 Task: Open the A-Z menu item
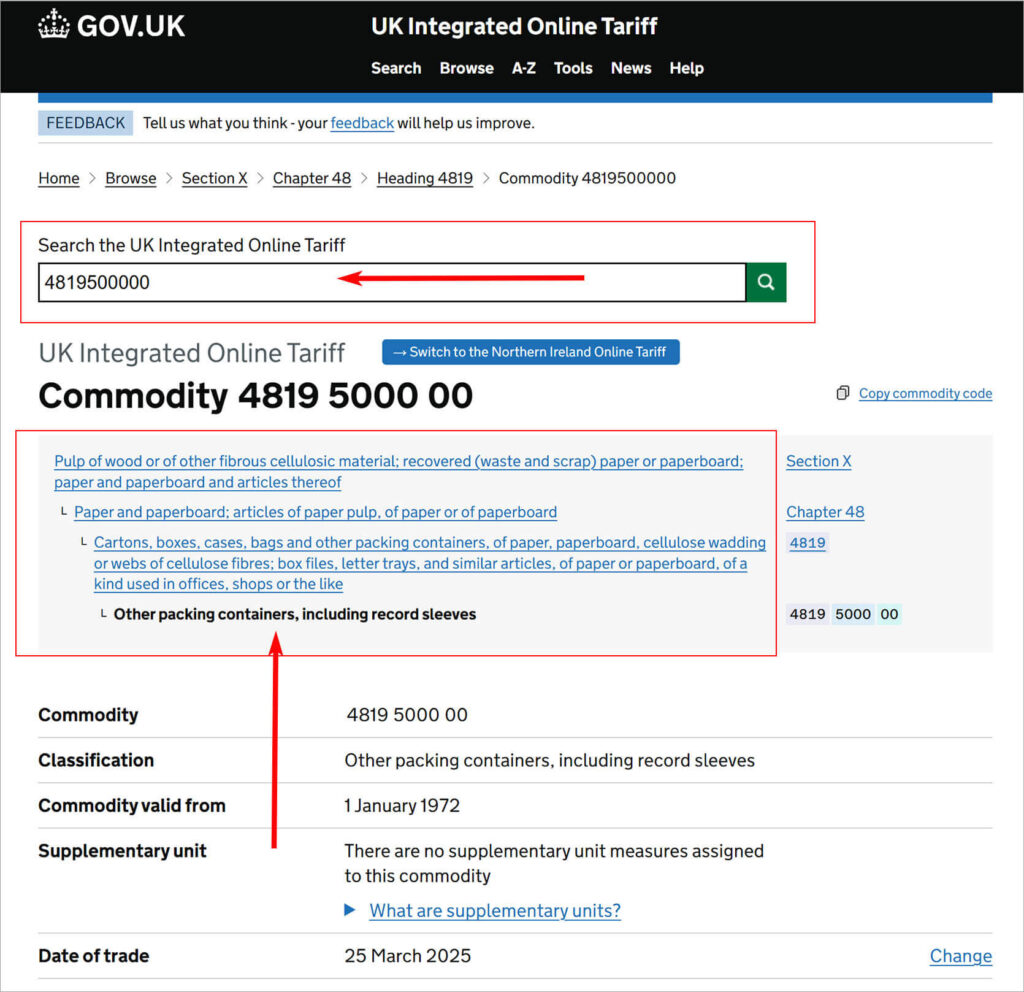[x=524, y=68]
